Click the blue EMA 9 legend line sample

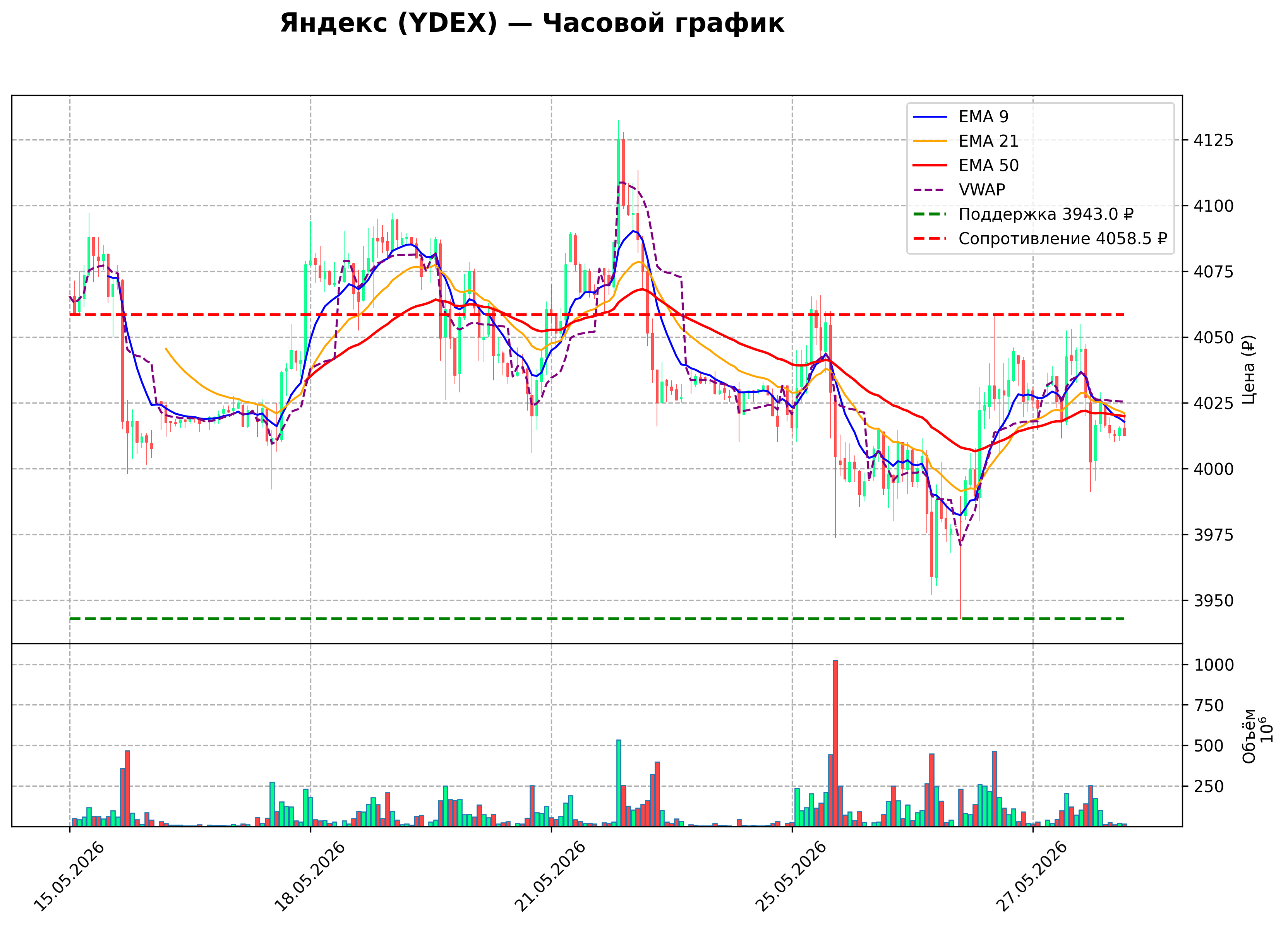pos(930,117)
